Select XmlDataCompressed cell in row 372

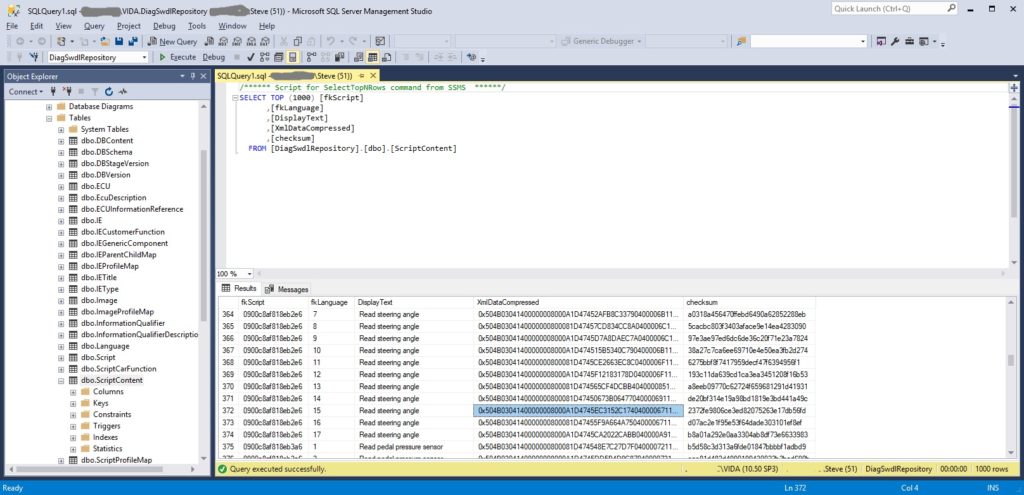[579, 411]
